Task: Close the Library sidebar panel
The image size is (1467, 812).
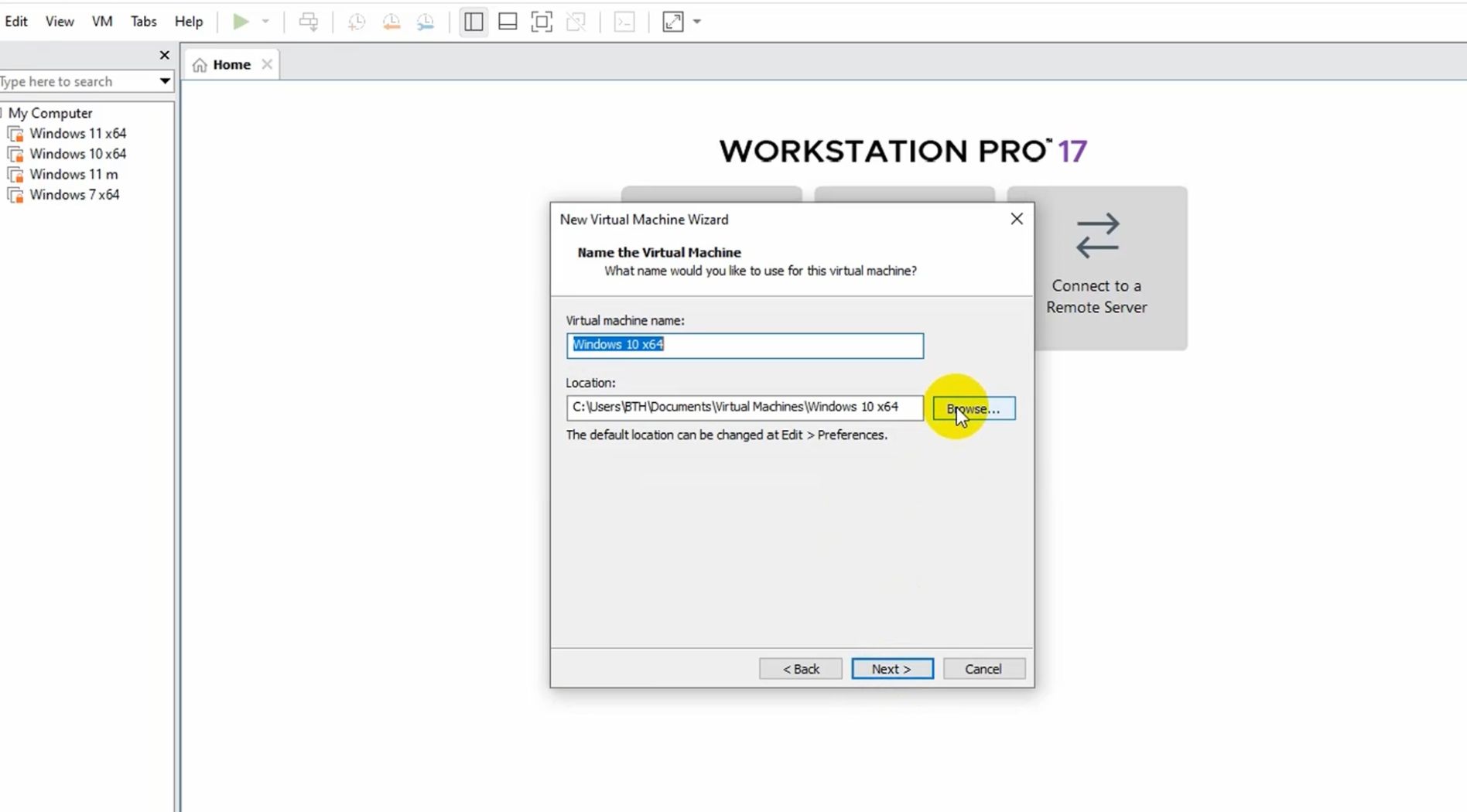Action: [x=164, y=55]
